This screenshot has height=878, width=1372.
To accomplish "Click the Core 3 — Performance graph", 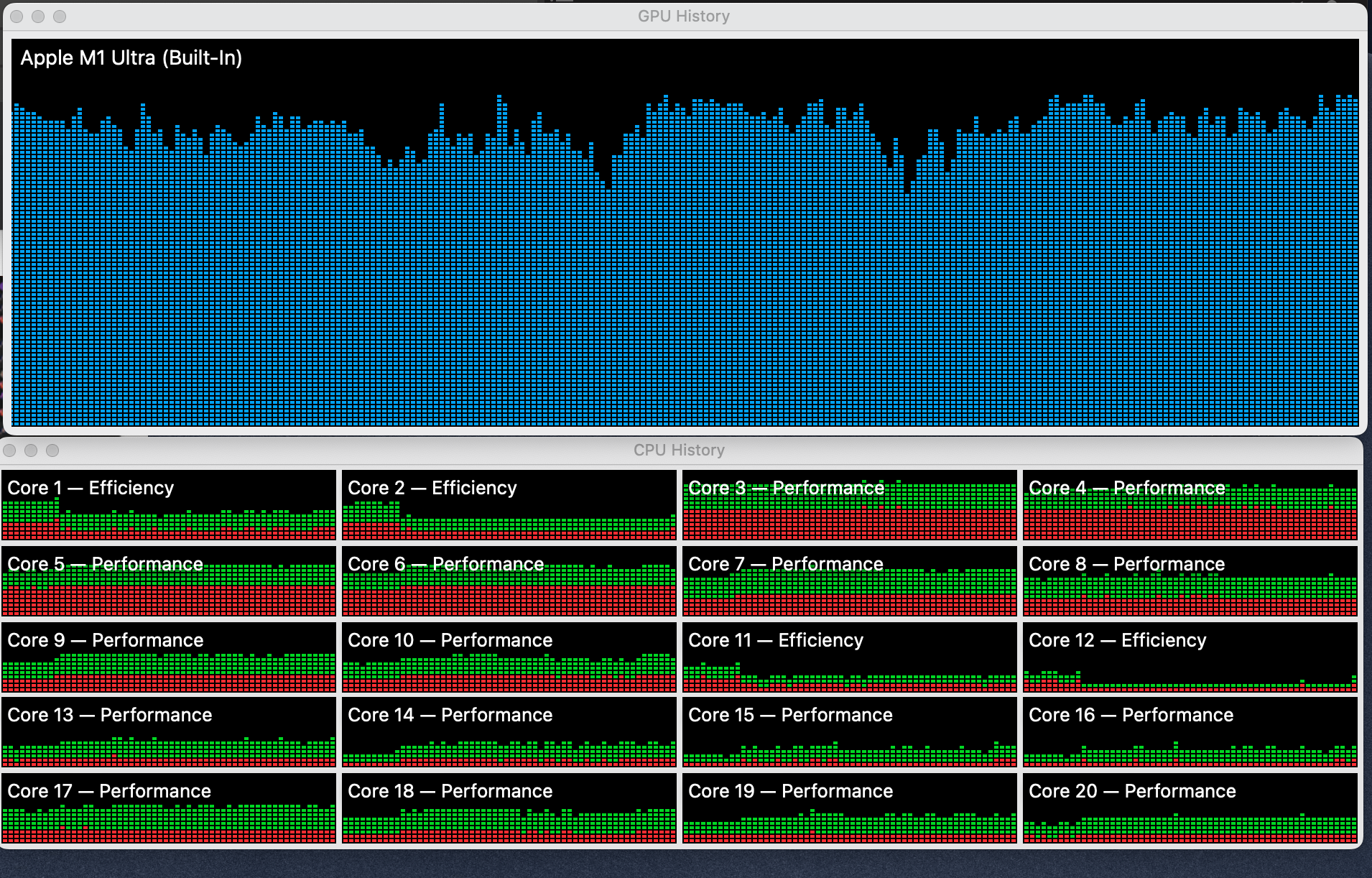I will [850, 504].
